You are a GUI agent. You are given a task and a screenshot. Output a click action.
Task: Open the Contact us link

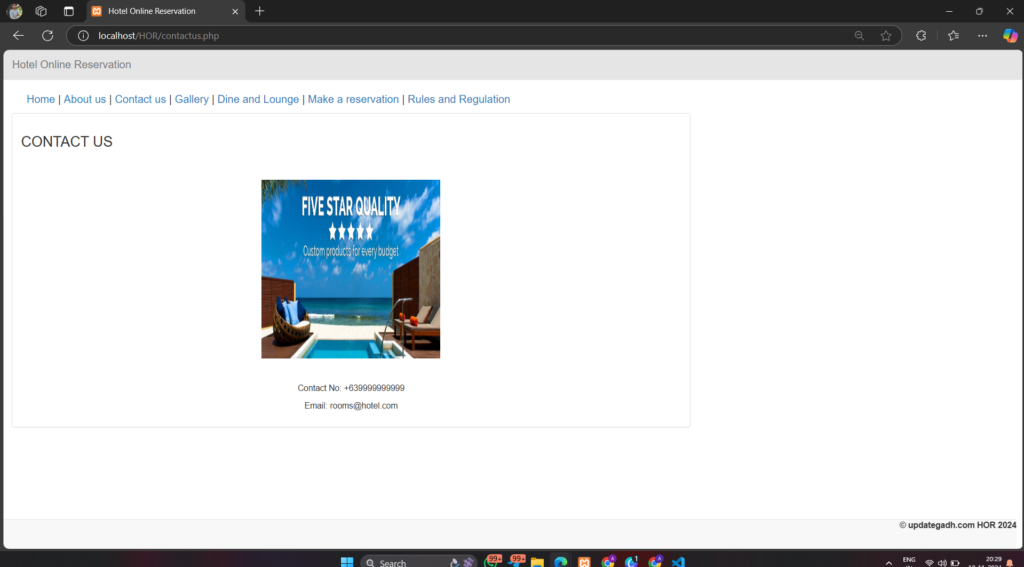point(140,99)
